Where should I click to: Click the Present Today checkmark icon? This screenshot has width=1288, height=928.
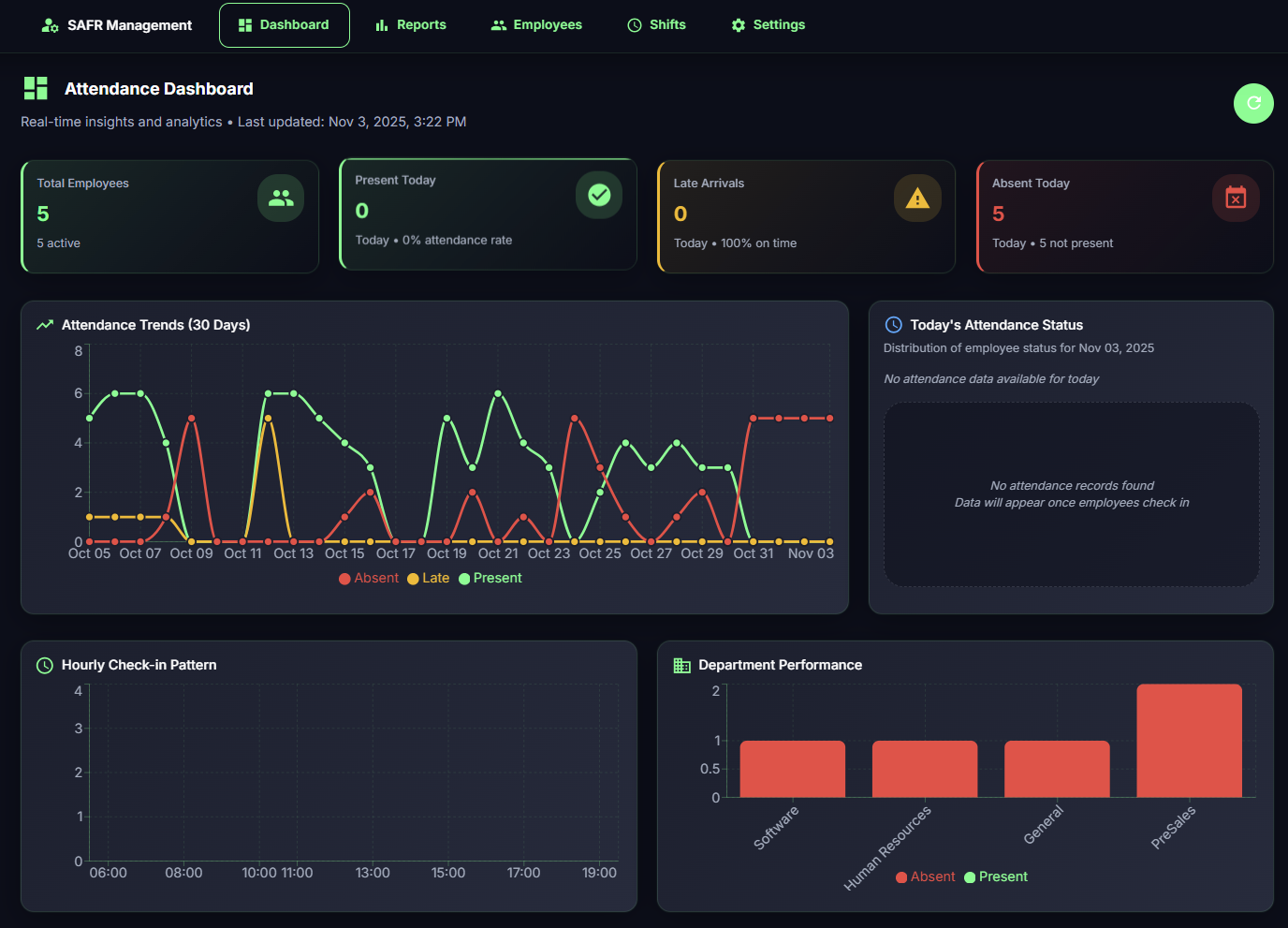(x=599, y=195)
